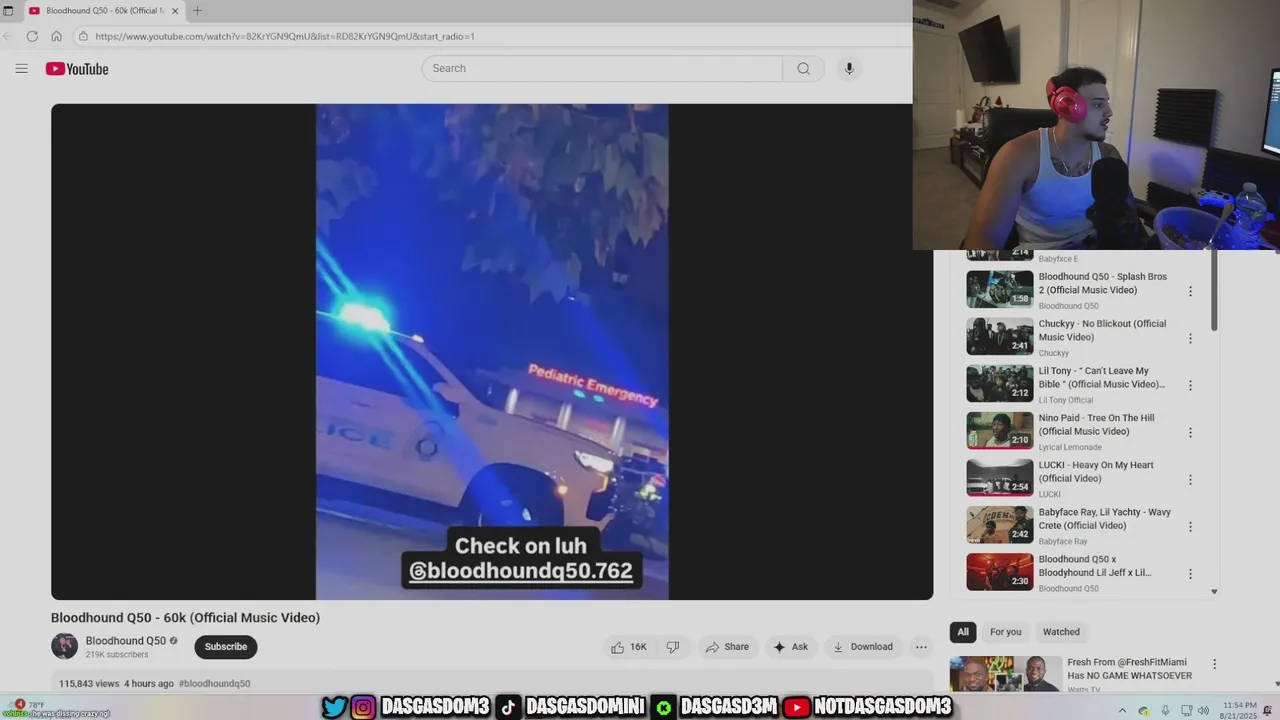
Task: Open LUCKI Heavy On My Heart title
Action: click(1096, 472)
